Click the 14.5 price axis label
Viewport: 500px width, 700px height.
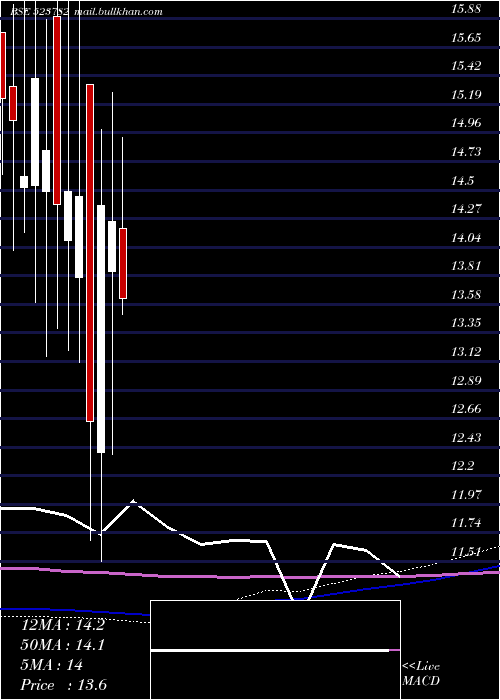tap(462, 180)
